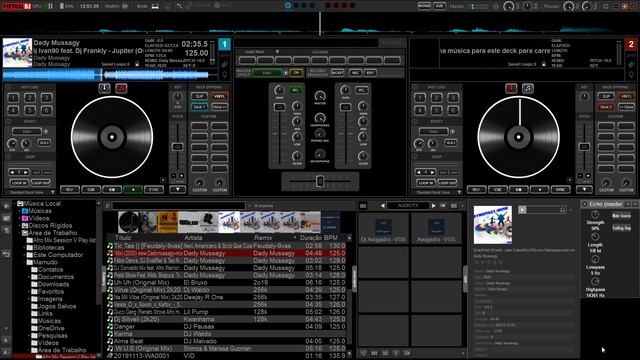Click the saved loops lock icon on deck 1

click(x=137, y=64)
